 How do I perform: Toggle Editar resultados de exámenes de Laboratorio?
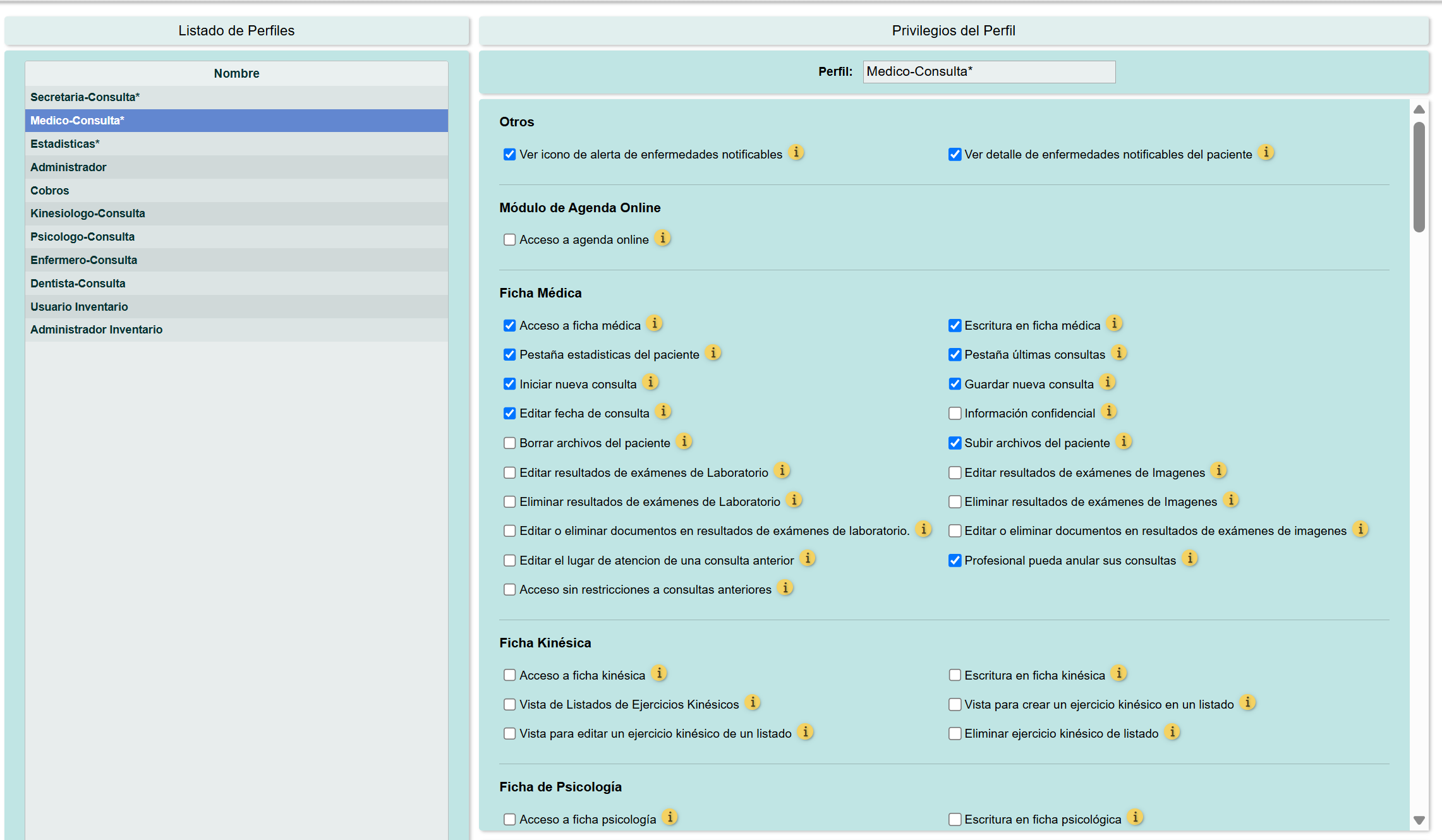pos(509,472)
